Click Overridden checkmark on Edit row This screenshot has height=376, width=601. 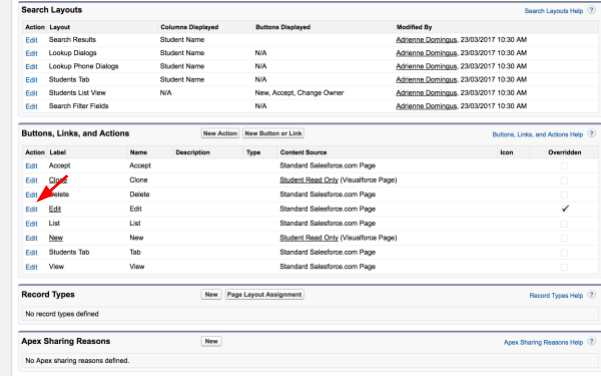[x=565, y=209]
